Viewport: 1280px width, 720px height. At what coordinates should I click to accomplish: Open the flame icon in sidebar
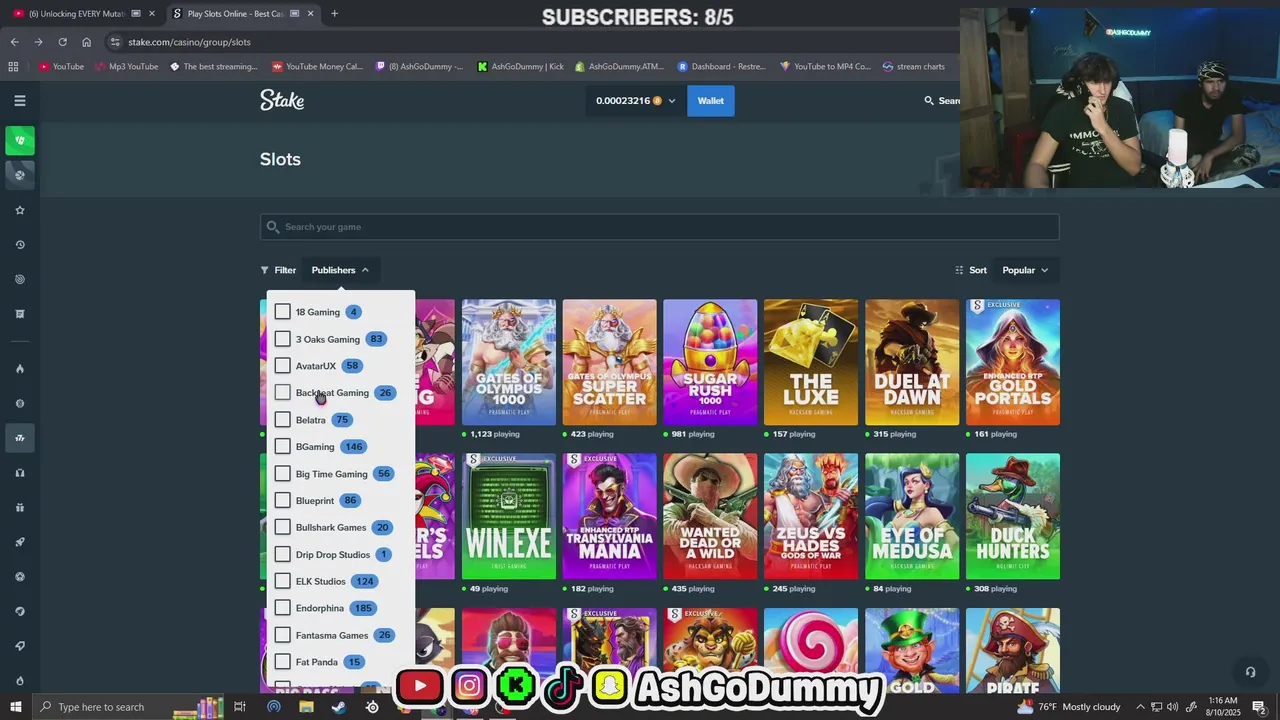click(20, 369)
